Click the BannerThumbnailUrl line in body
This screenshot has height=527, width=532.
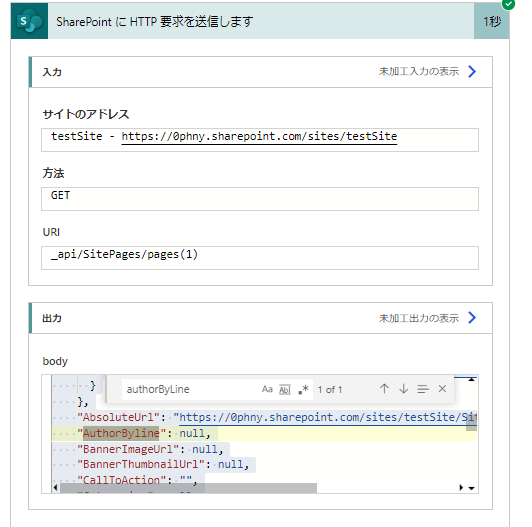[163, 464]
